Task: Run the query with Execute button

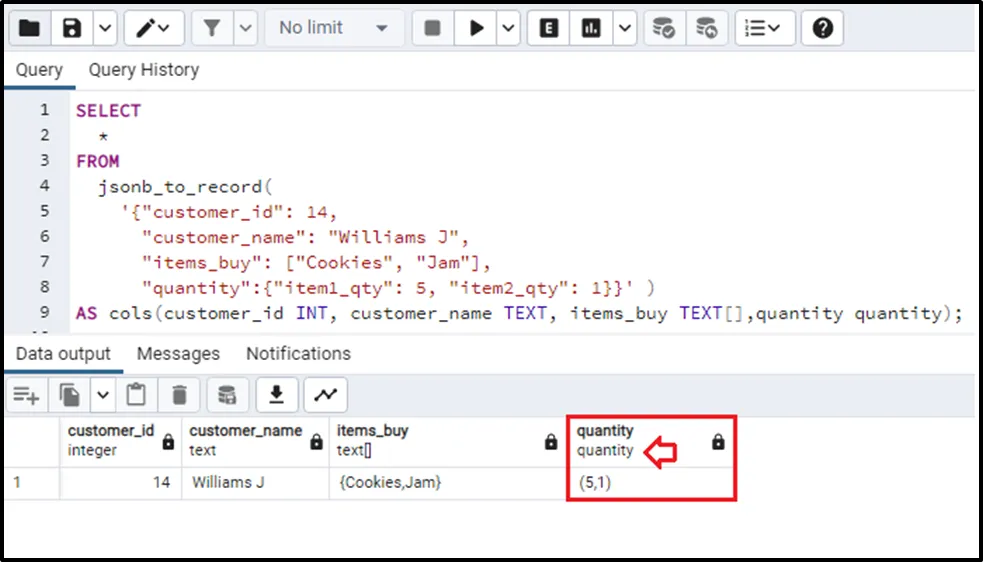Action: point(476,28)
